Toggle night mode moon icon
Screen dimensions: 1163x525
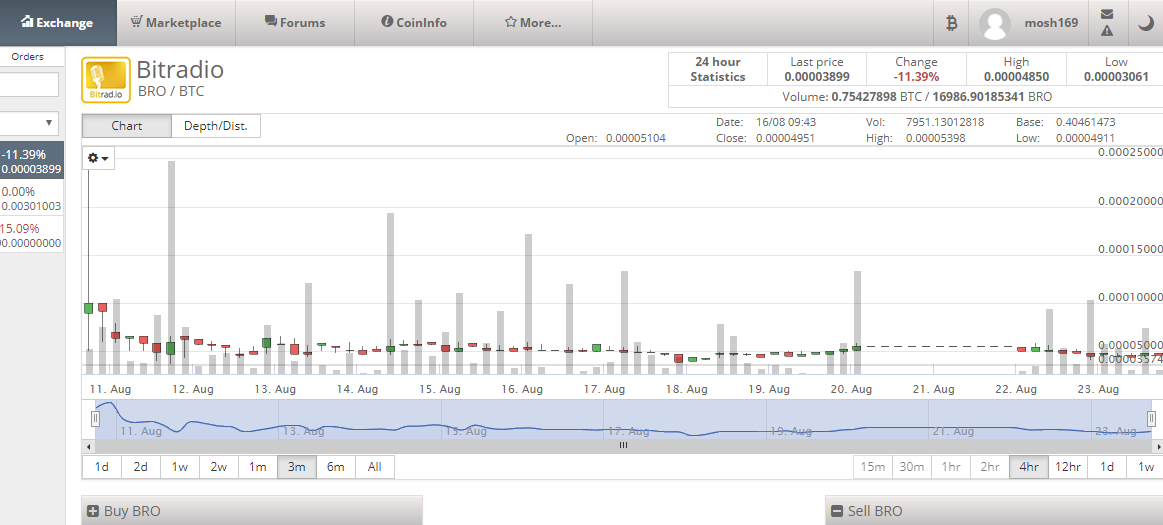pos(1145,23)
